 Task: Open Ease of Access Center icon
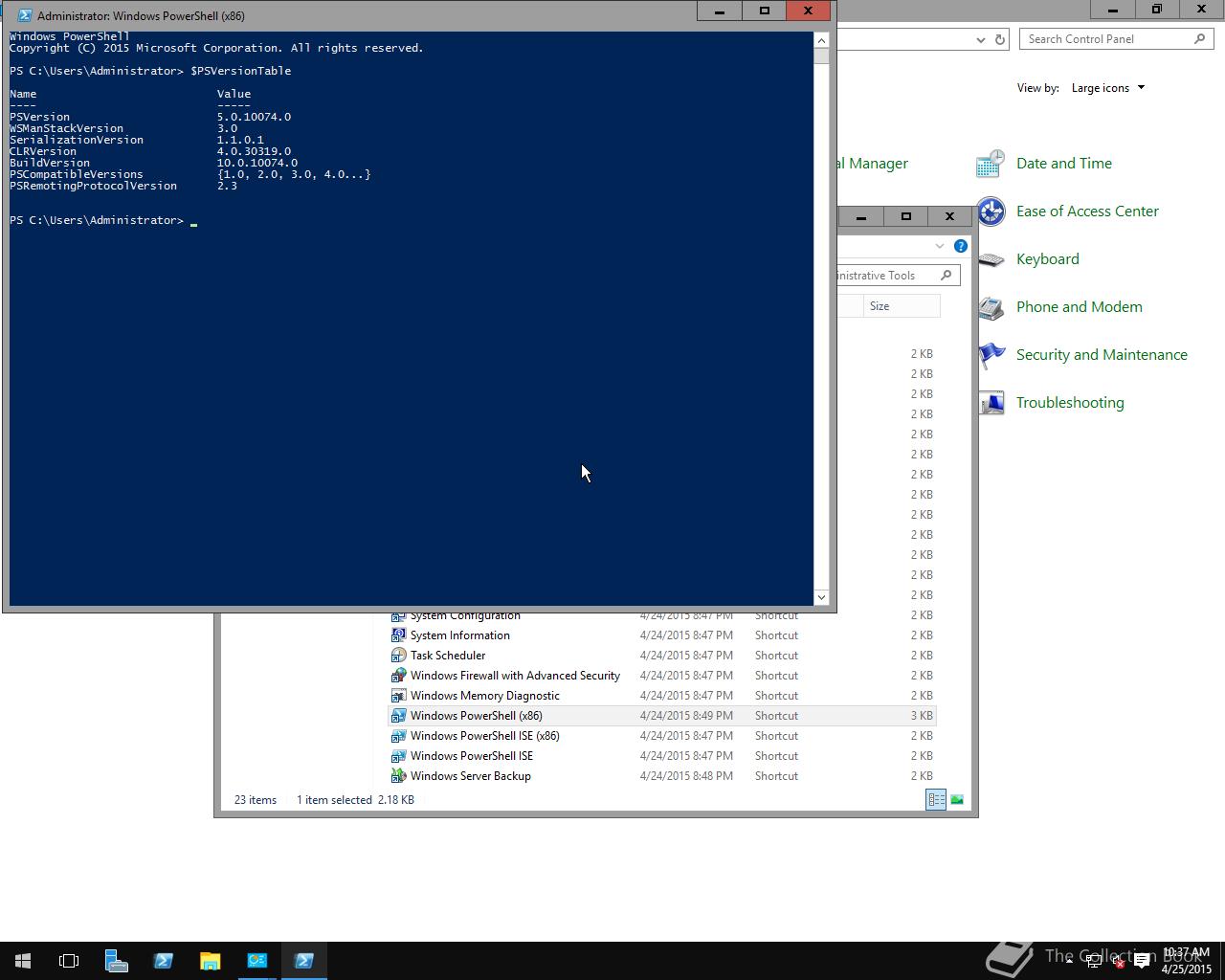pos(991,212)
